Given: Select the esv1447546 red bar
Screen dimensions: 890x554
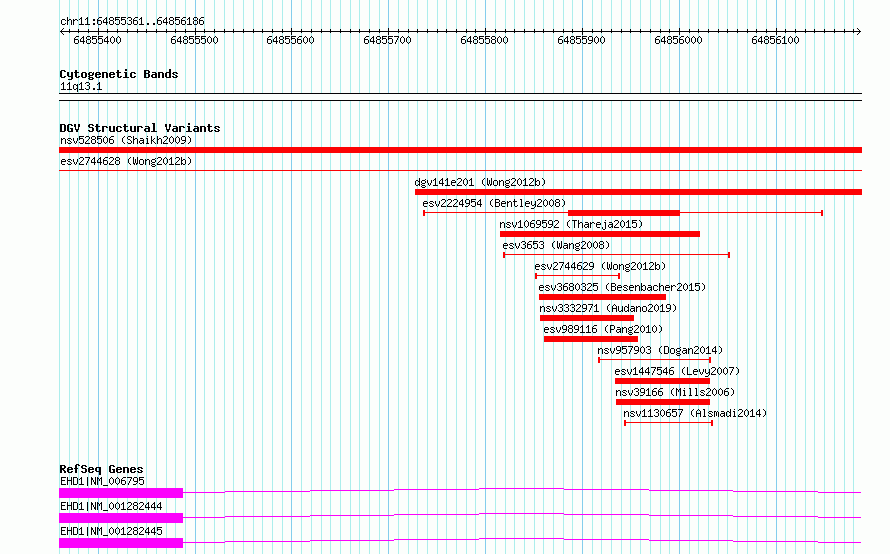Looking at the screenshot, I should (662, 381).
